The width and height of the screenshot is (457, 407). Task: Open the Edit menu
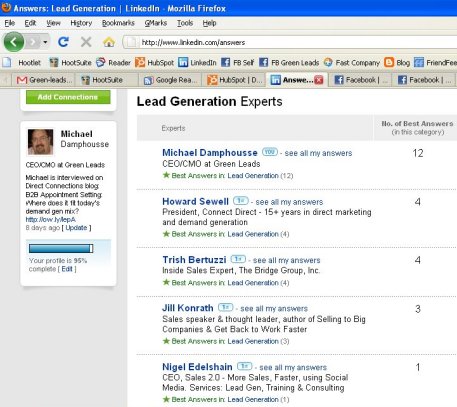pos(30,23)
